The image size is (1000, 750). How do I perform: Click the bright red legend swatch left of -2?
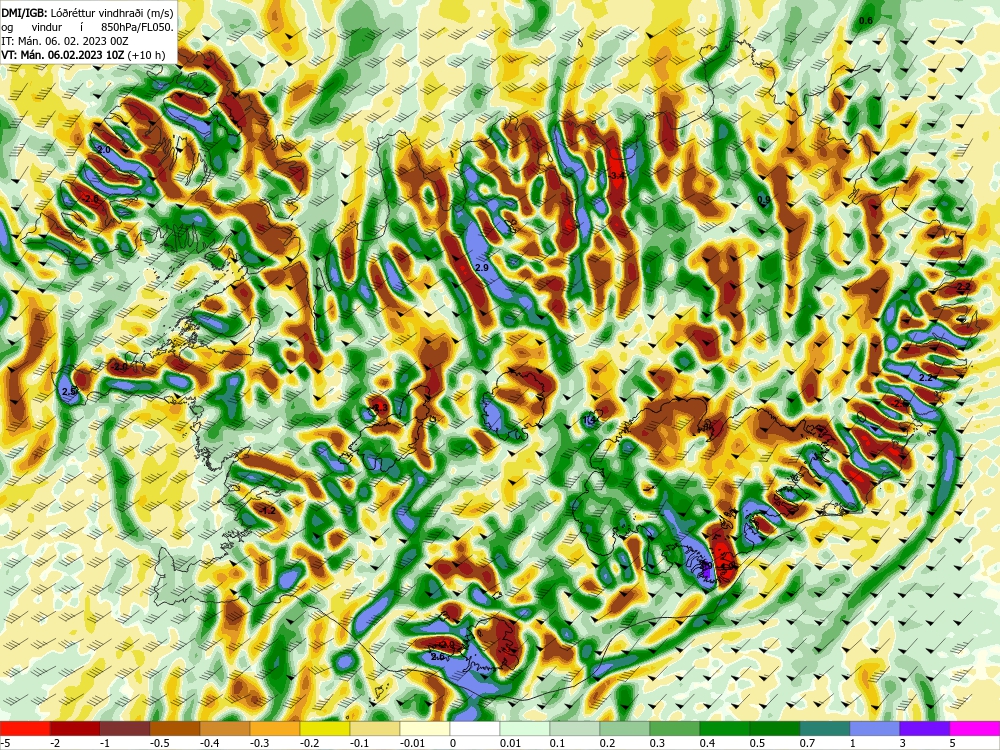point(25,728)
